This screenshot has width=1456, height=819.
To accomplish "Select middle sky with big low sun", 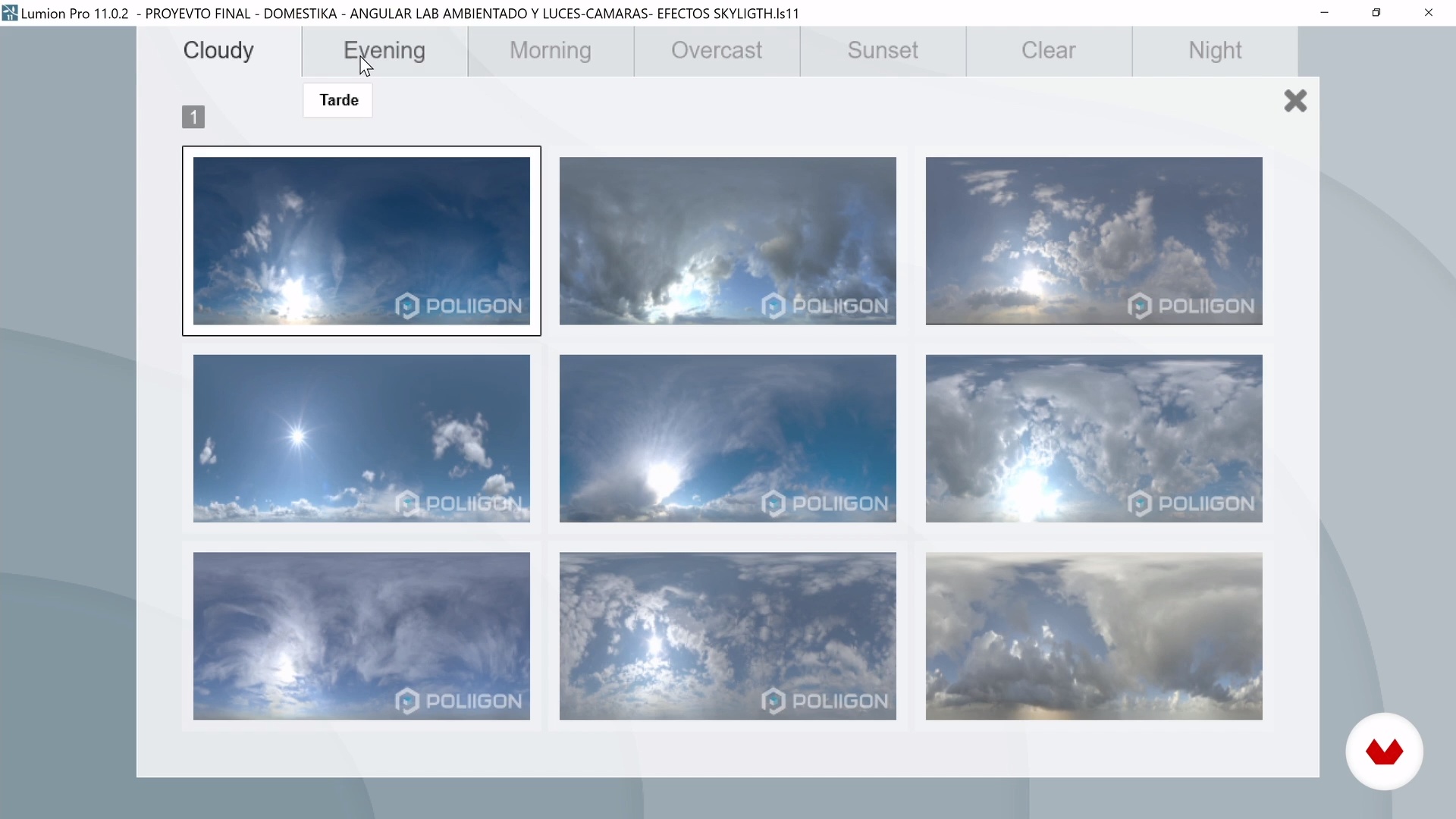I will (728, 438).
